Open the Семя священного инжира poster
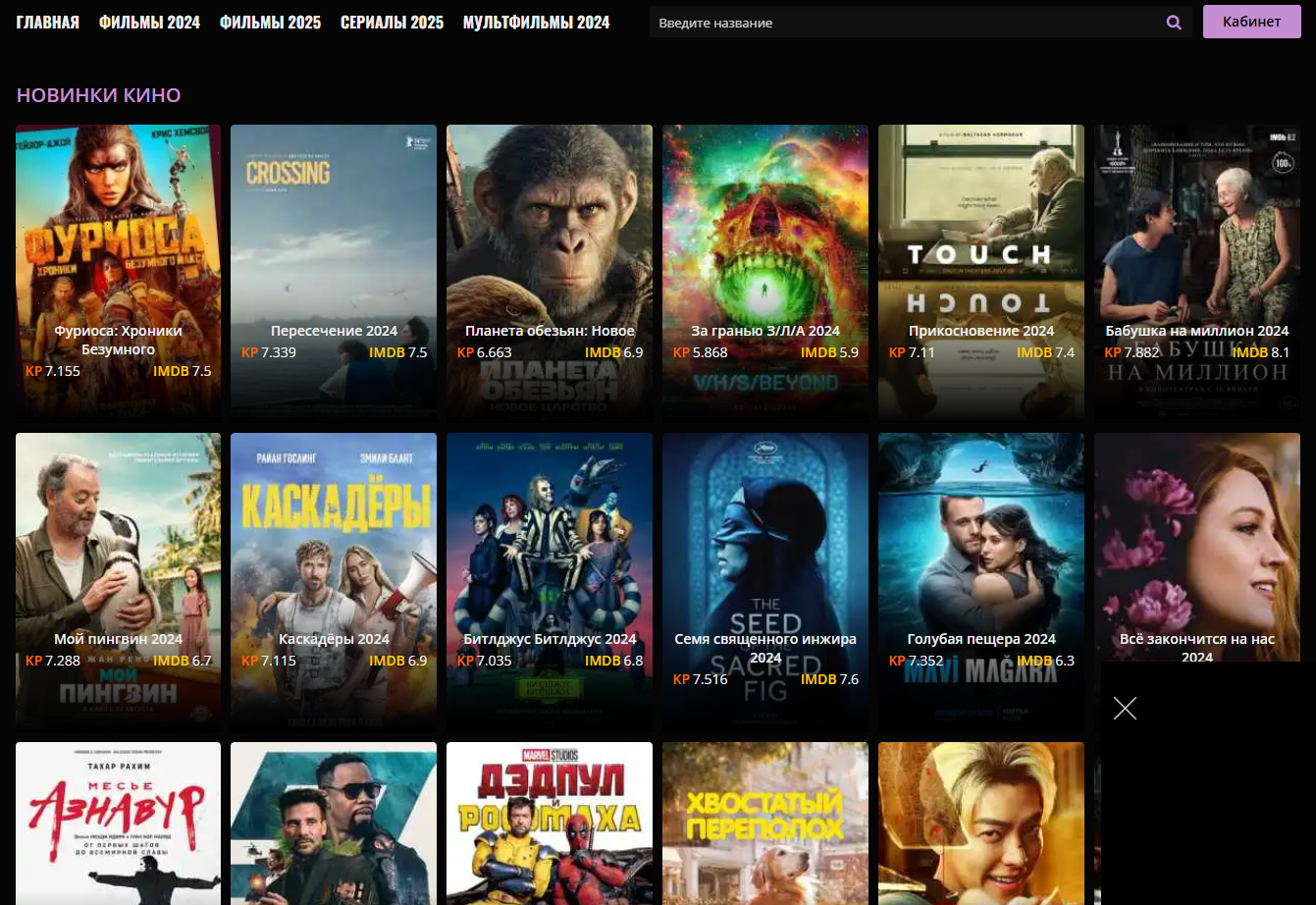This screenshot has height=905, width=1316. [765, 581]
